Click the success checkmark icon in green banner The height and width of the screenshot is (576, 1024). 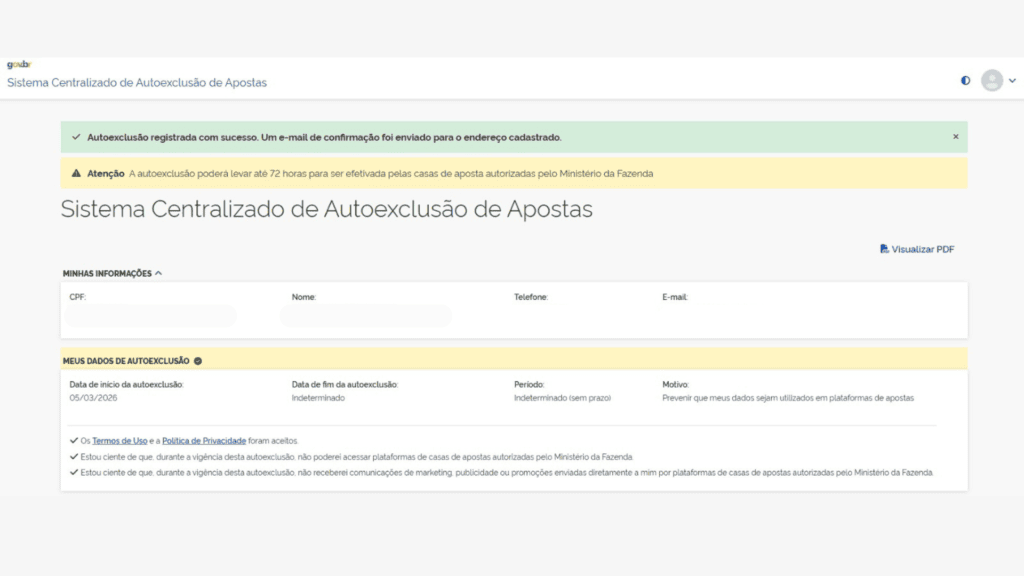(76, 136)
